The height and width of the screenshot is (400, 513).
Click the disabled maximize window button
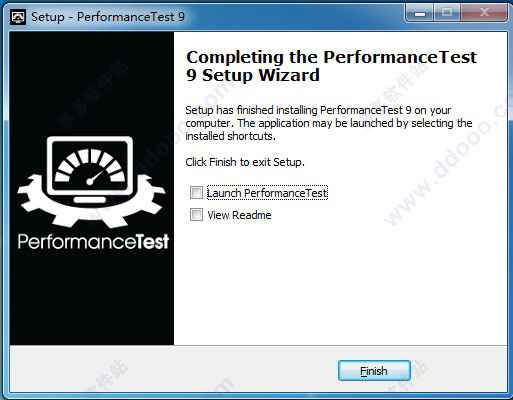(447, 14)
